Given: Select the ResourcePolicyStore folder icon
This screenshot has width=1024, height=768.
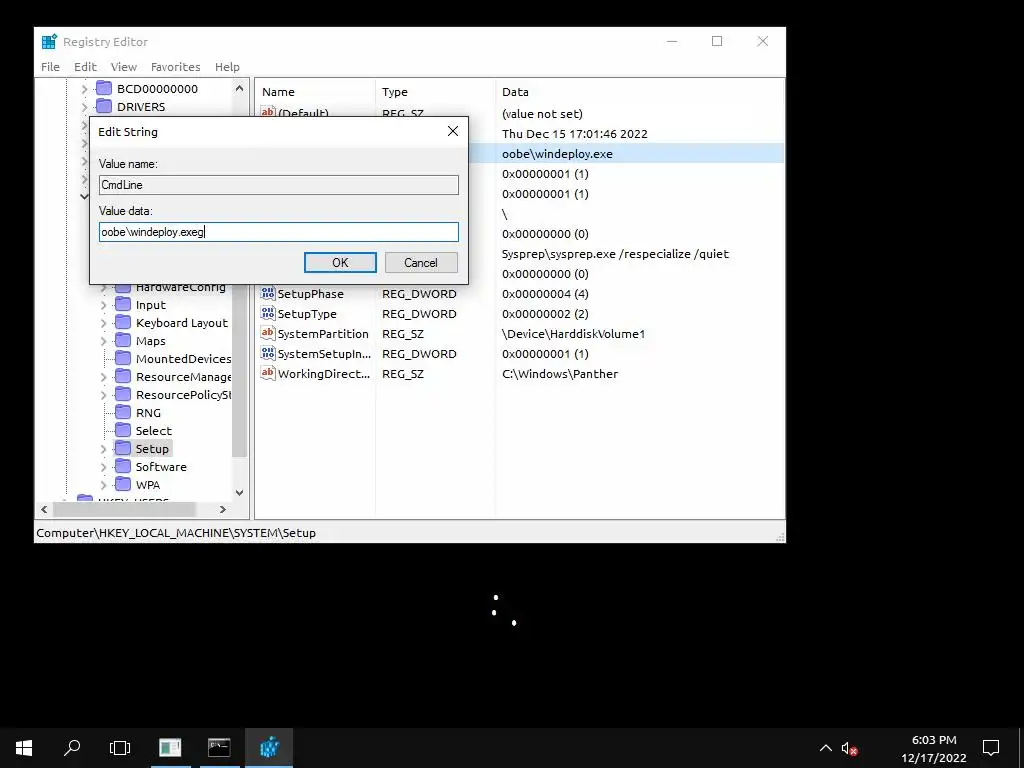Looking at the screenshot, I should [x=123, y=394].
